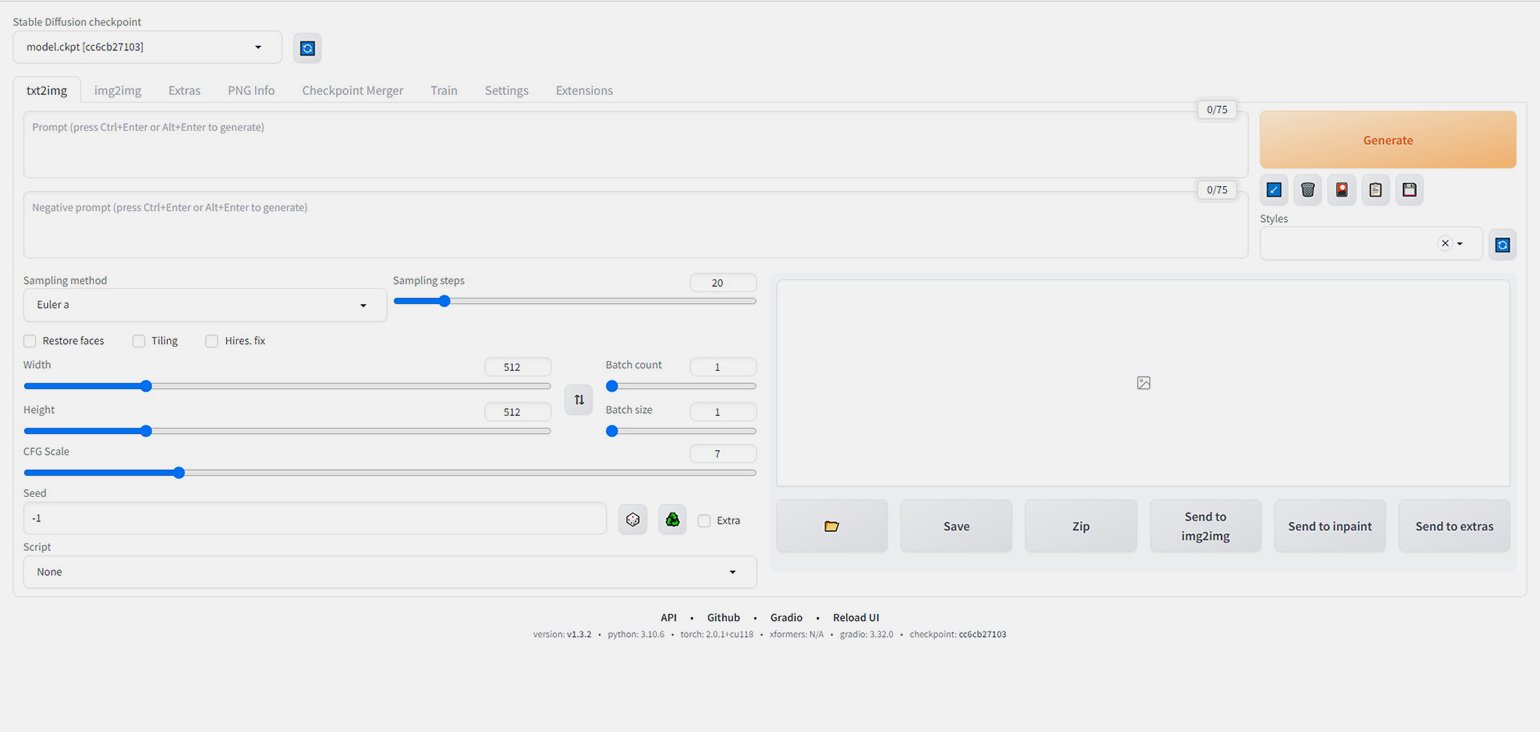Click the CFG Scale slider handle

coord(179,472)
